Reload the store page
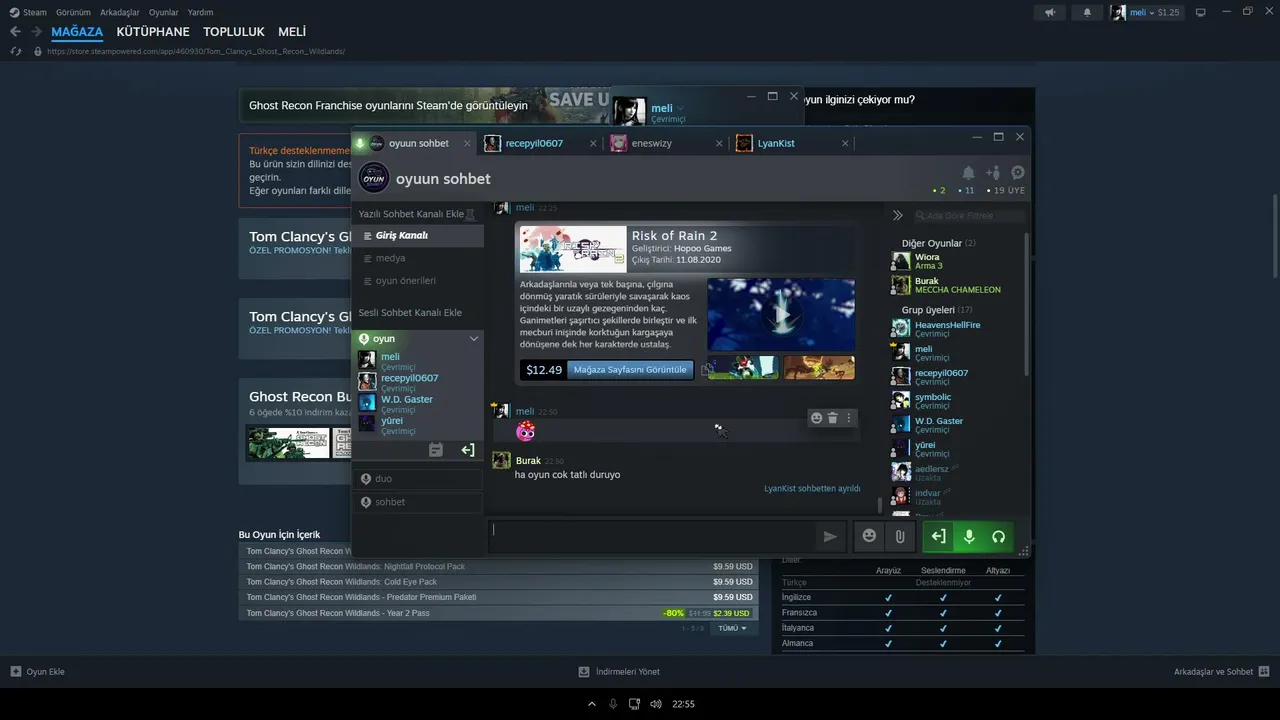 click(x=16, y=51)
